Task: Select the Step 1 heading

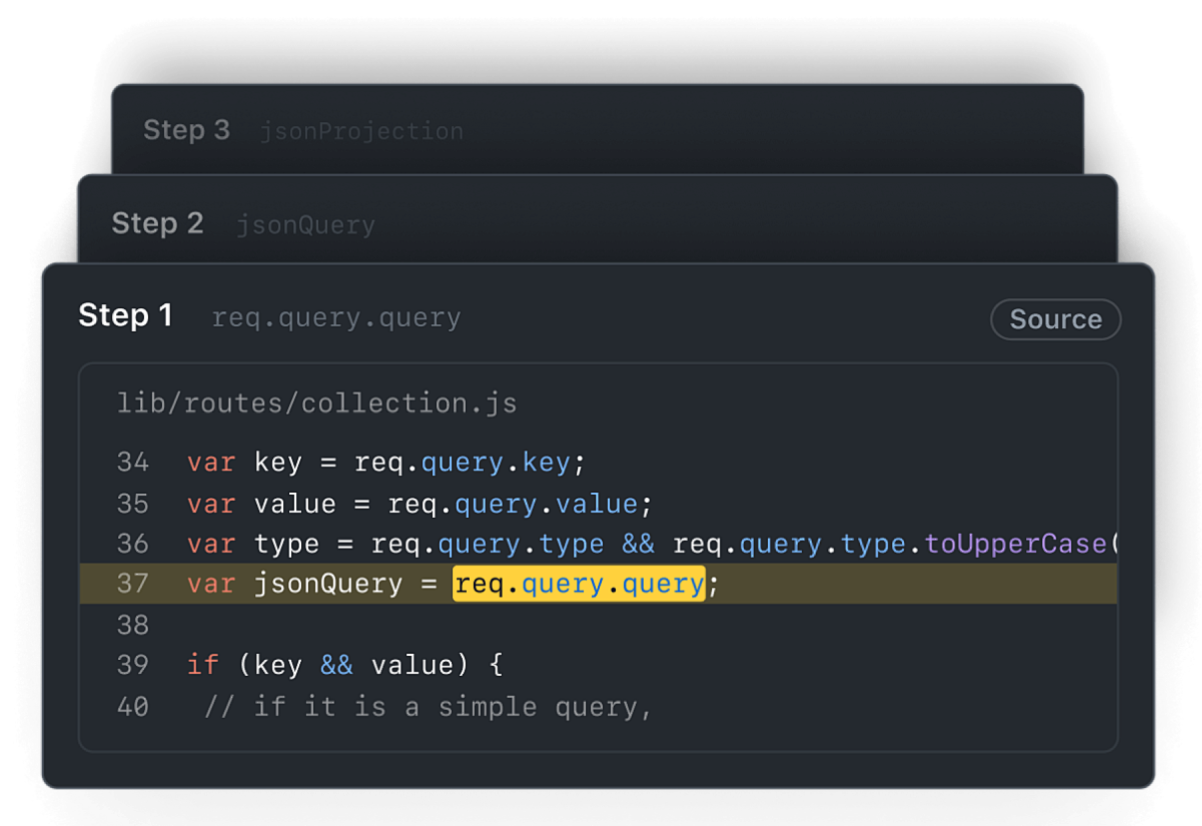Action: (126, 316)
